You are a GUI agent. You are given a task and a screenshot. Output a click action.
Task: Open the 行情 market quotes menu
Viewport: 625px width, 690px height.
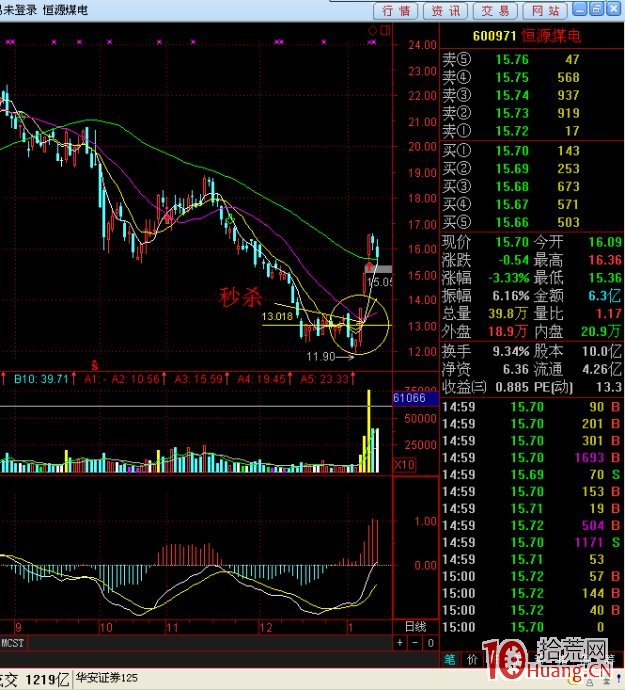tap(396, 11)
